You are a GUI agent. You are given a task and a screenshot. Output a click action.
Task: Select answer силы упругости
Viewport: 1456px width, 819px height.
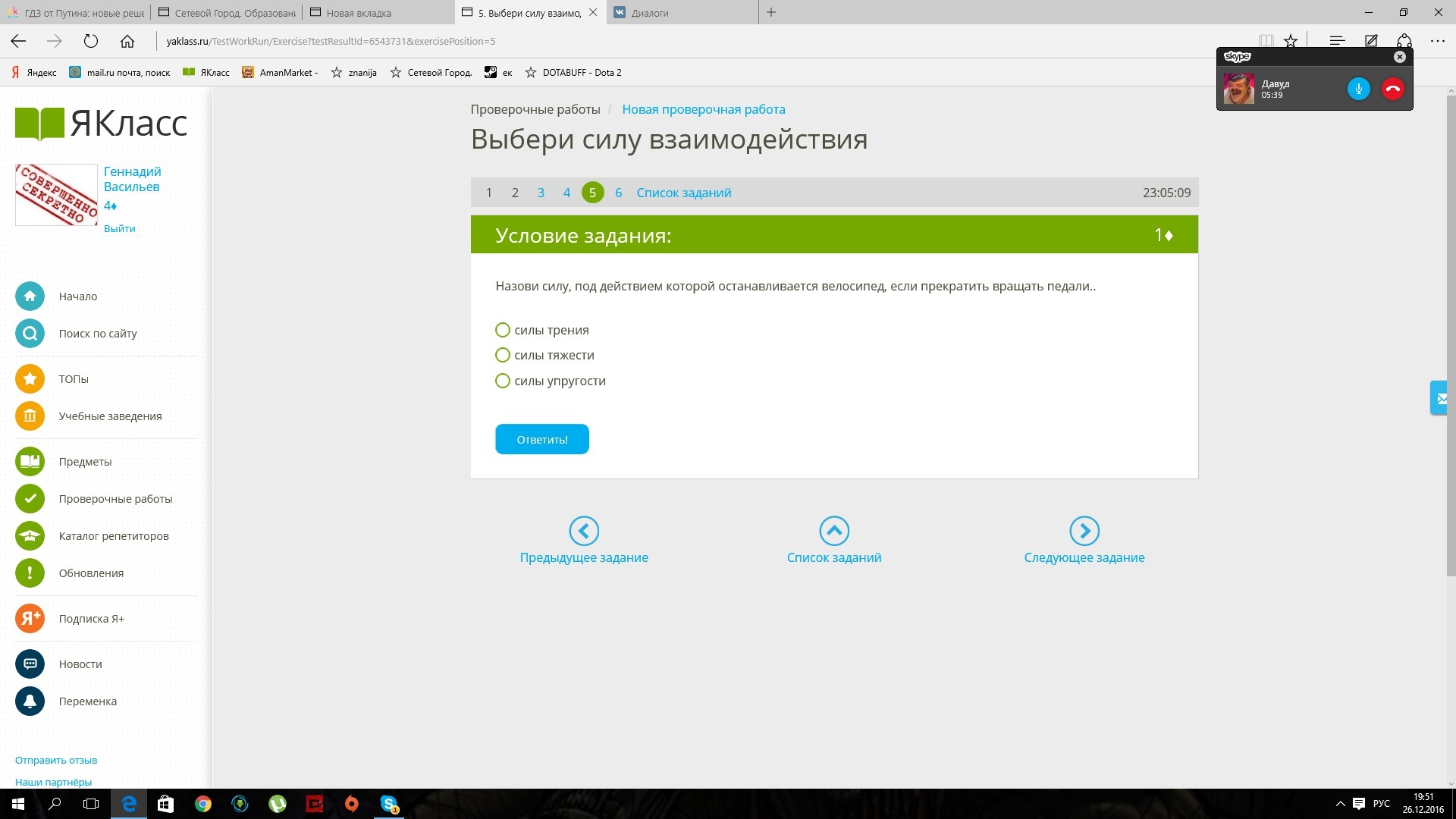pos(502,381)
